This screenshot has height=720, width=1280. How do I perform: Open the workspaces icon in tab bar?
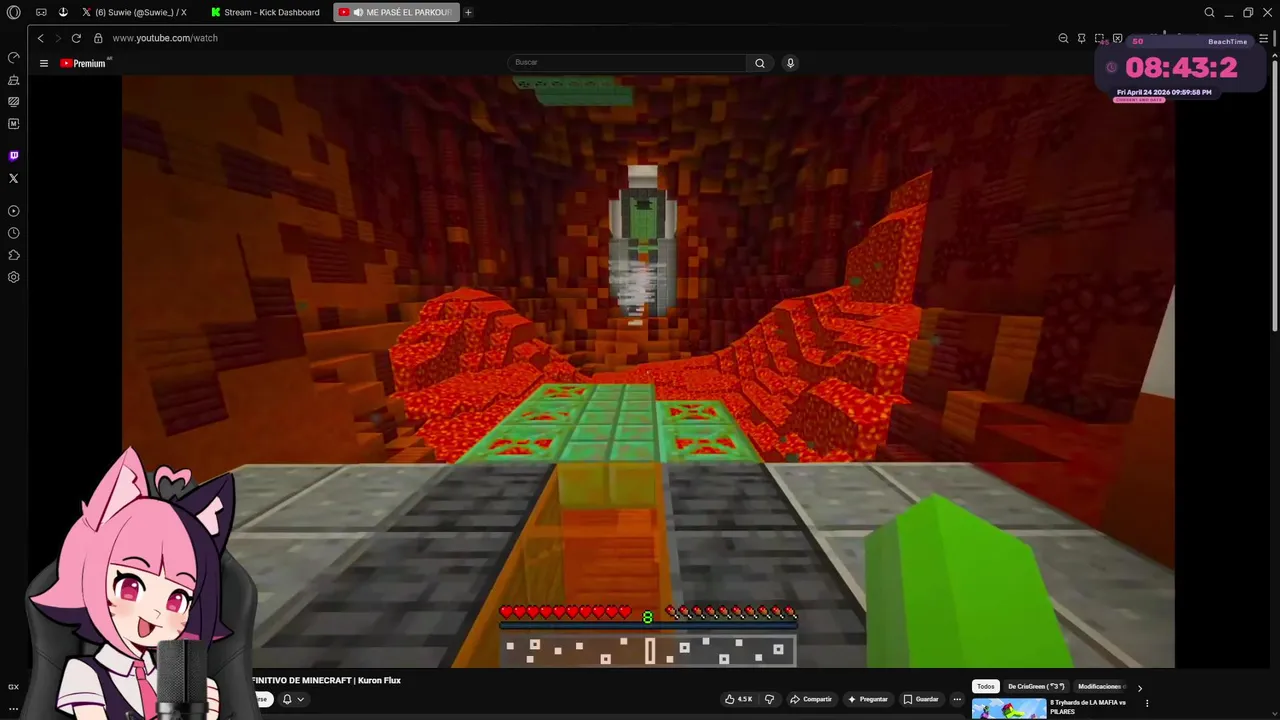[x=41, y=12]
